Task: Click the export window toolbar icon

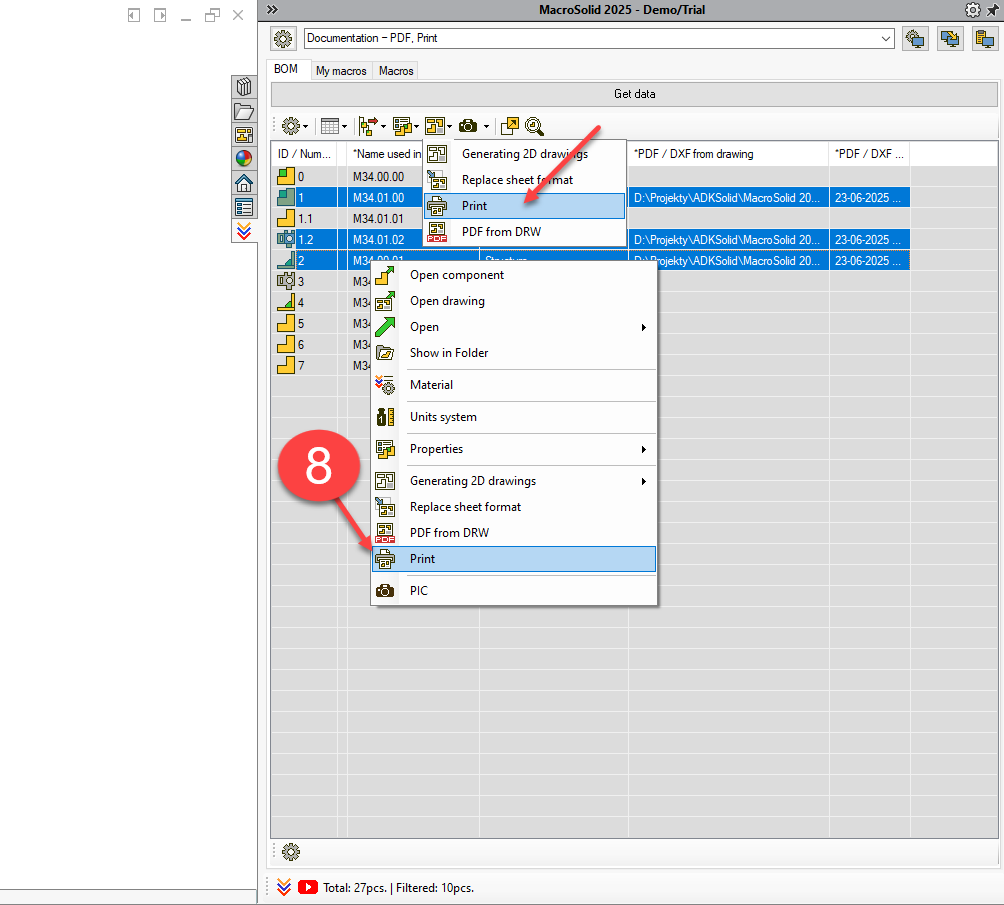Action: [510, 126]
